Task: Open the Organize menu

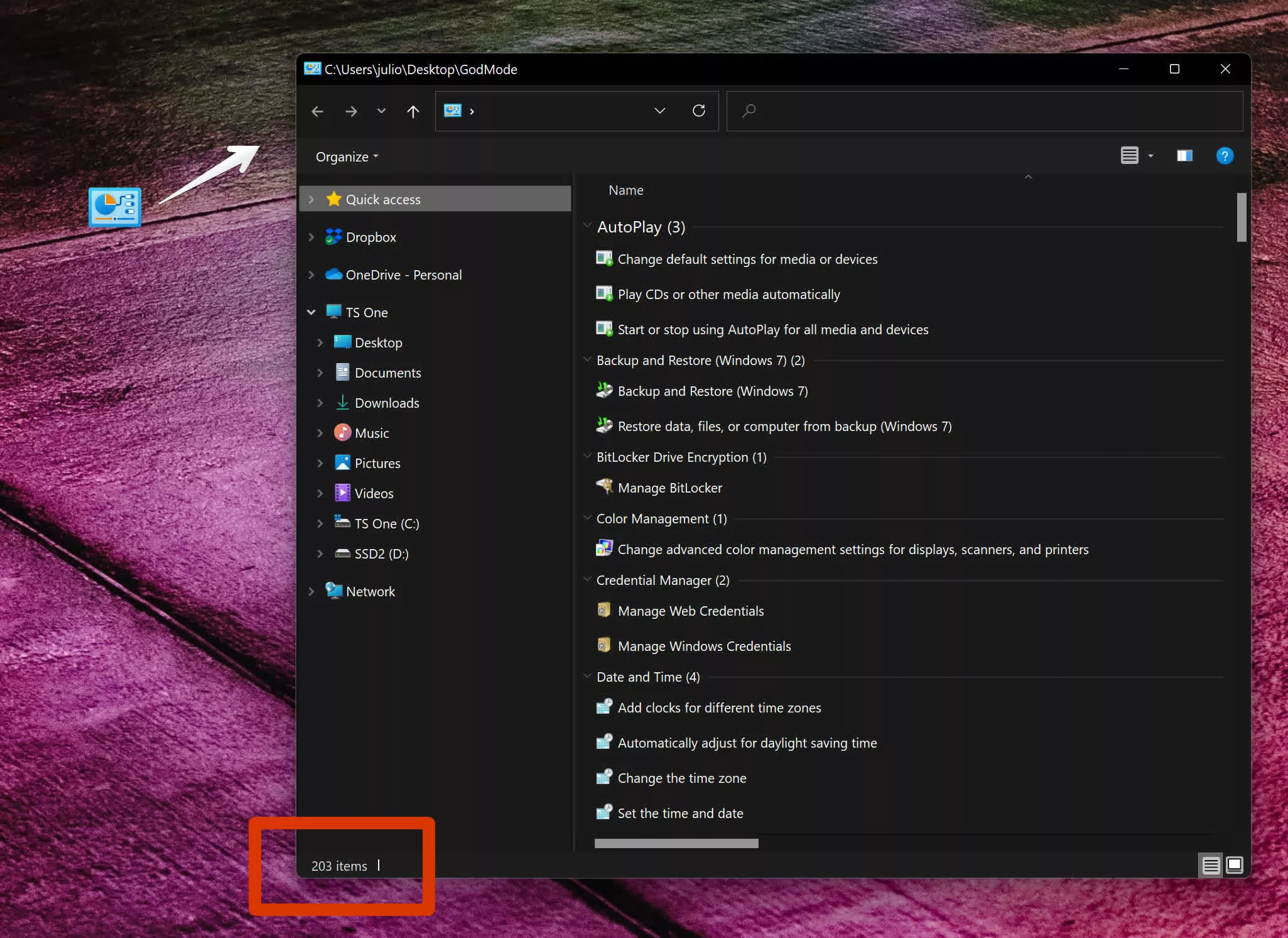Action: tap(347, 157)
